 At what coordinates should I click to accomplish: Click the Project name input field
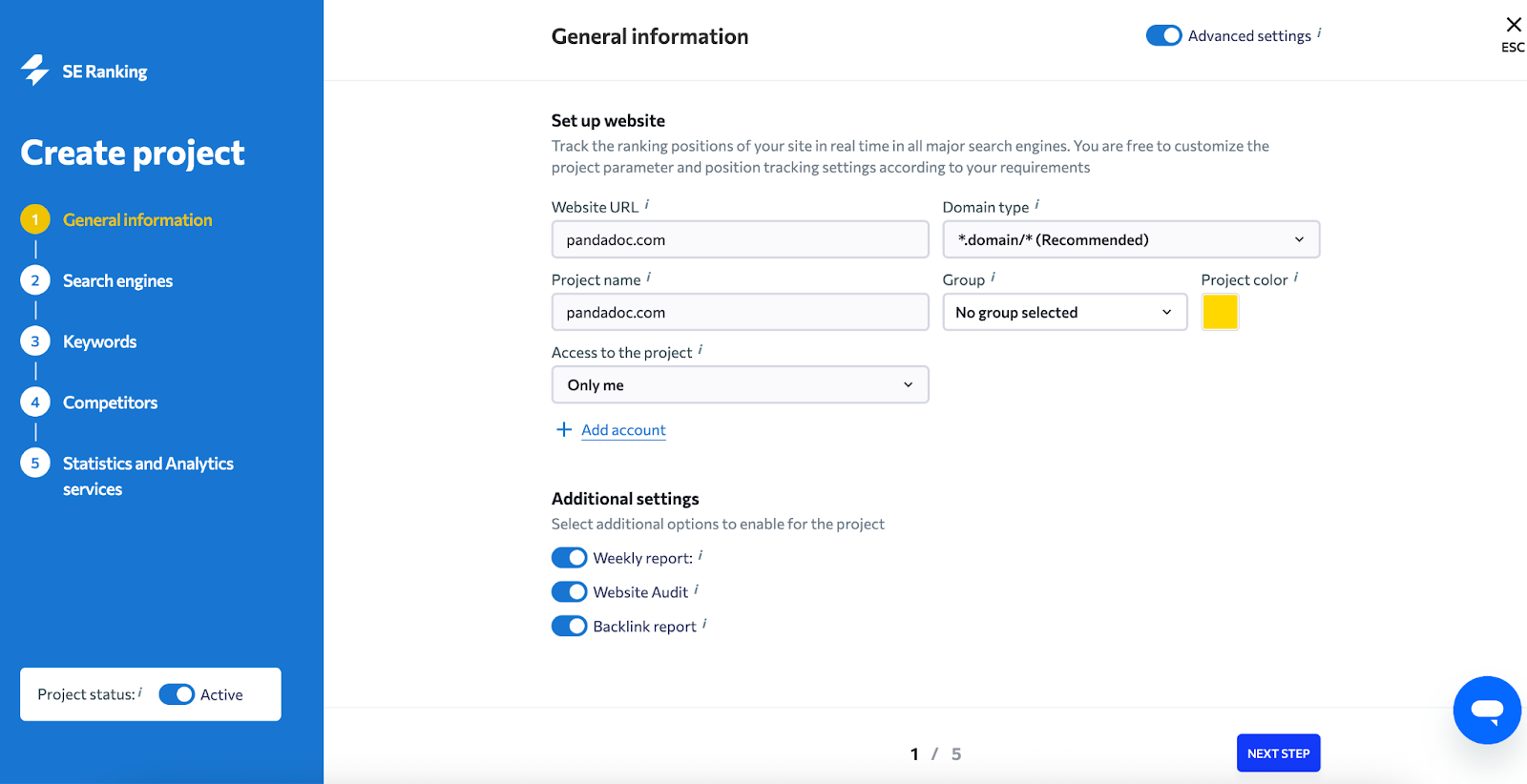pyautogui.click(x=740, y=312)
